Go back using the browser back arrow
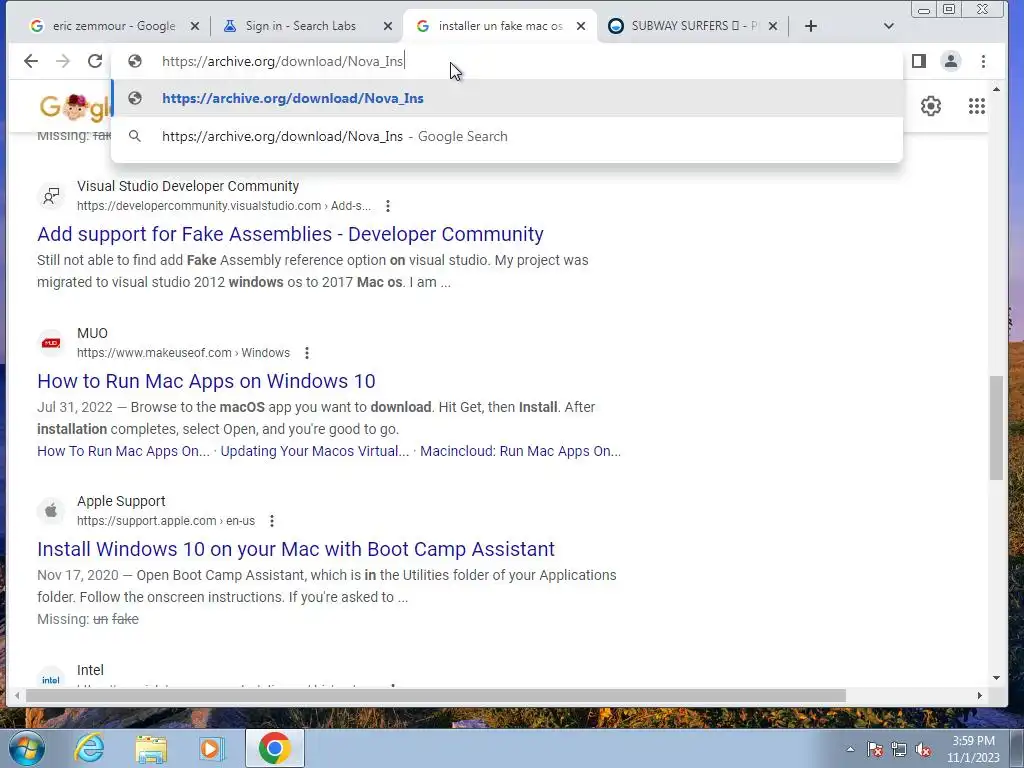1024x768 pixels. [x=31, y=61]
